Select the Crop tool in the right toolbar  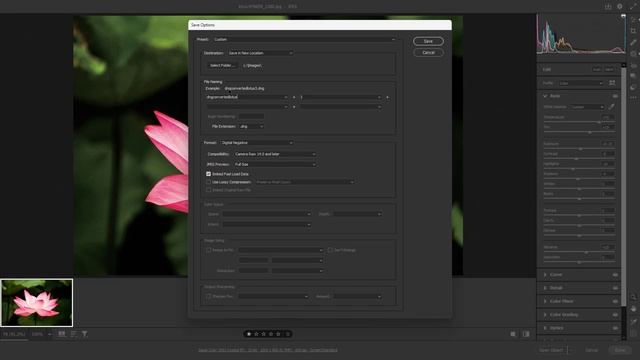(x=633, y=31)
